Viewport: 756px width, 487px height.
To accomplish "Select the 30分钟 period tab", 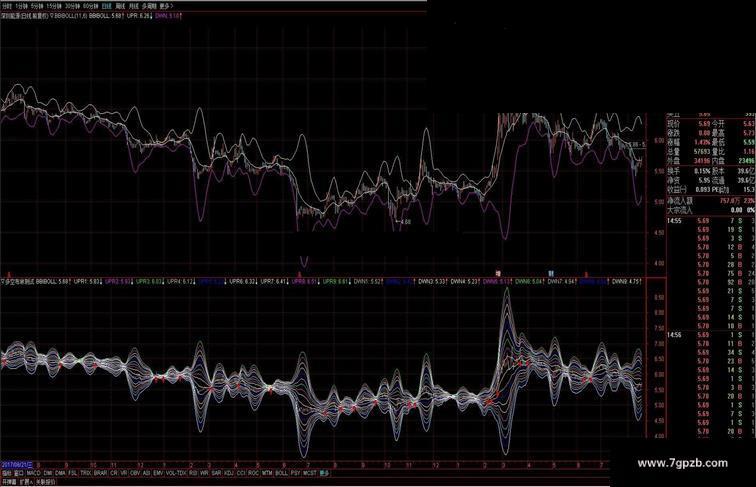I will [x=72, y=6].
